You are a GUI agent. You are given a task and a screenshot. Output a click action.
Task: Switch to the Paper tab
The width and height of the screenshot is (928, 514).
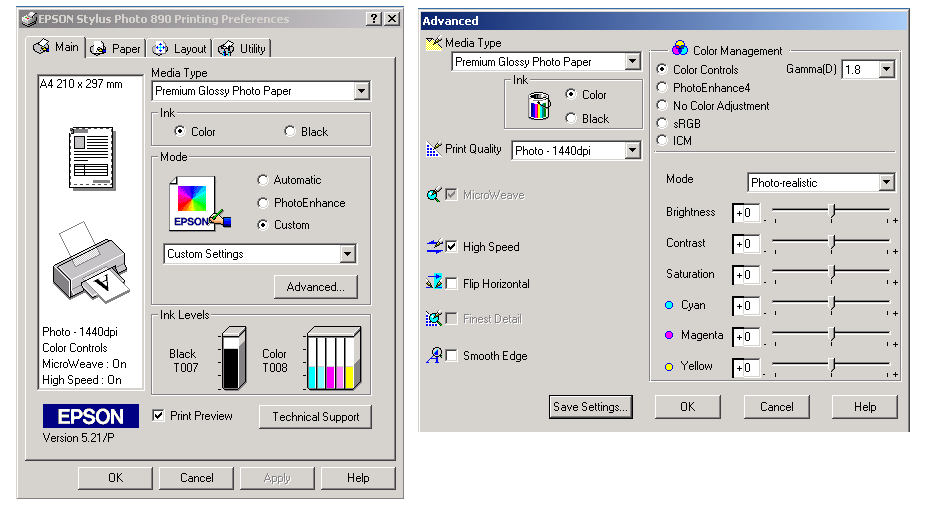click(117, 49)
